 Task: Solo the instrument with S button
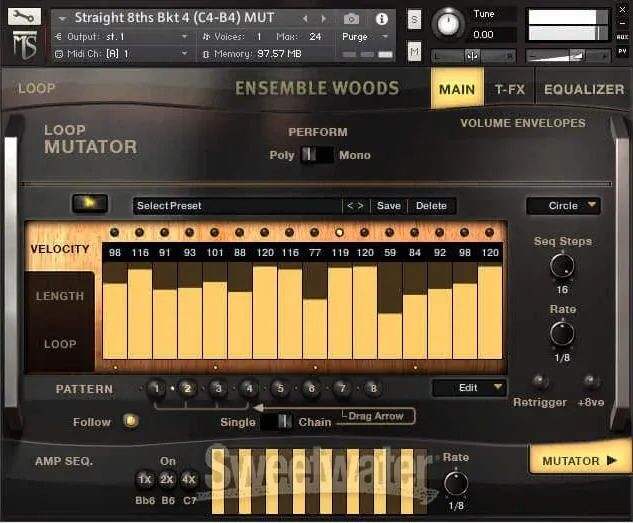tap(414, 19)
